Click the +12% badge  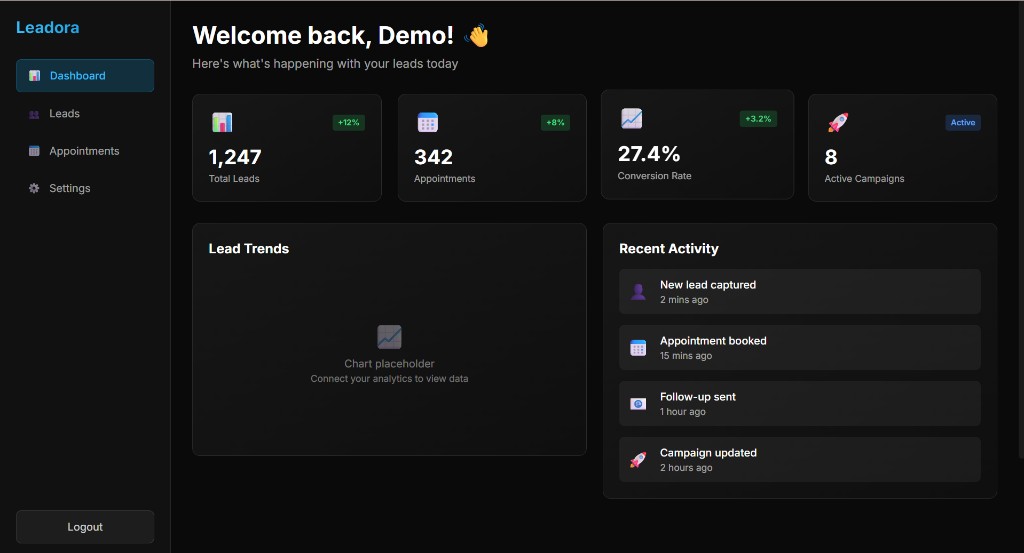pyautogui.click(x=349, y=122)
